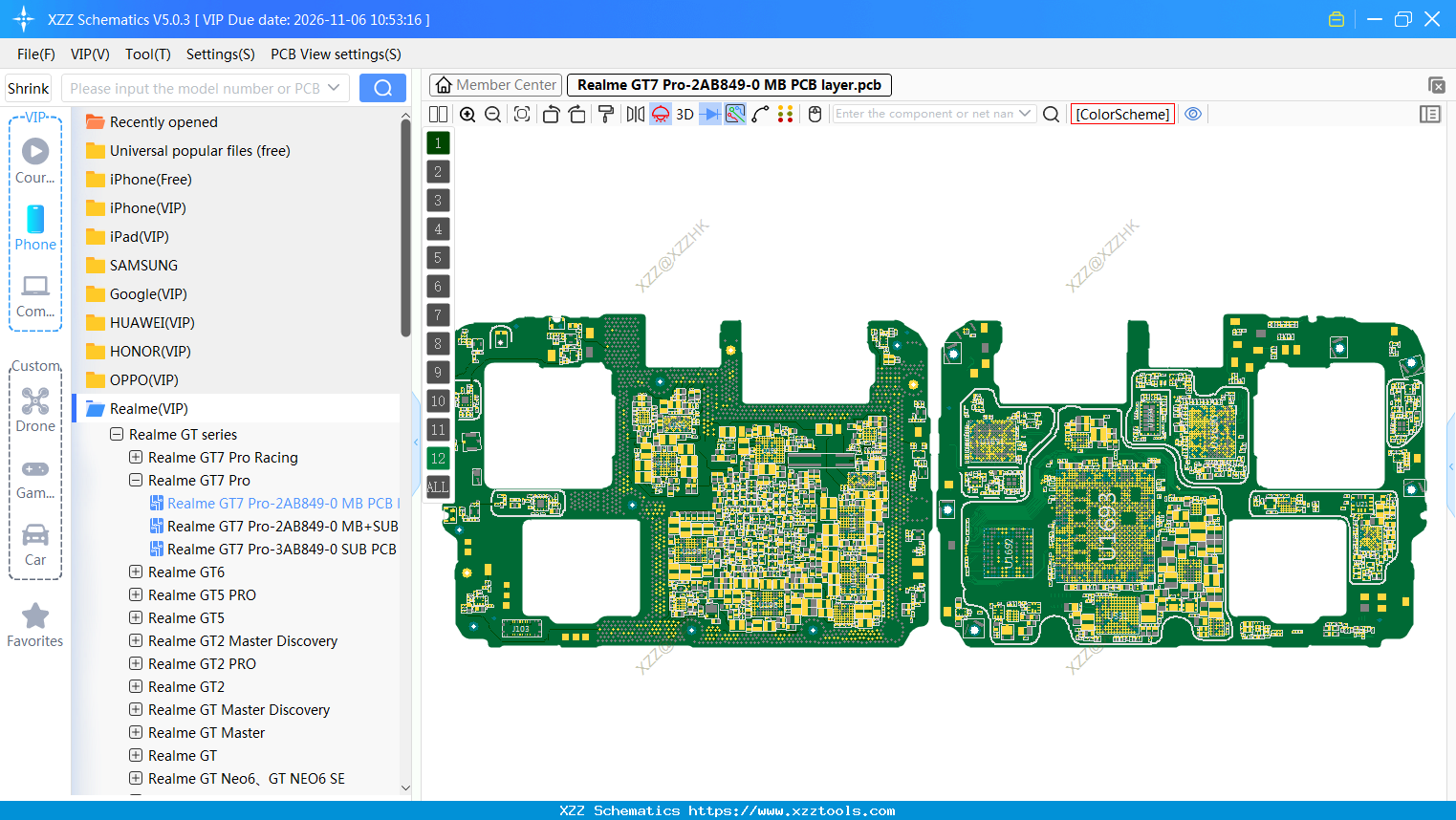
Task: Select the Zoom Out tool
Action: point(491,114)
